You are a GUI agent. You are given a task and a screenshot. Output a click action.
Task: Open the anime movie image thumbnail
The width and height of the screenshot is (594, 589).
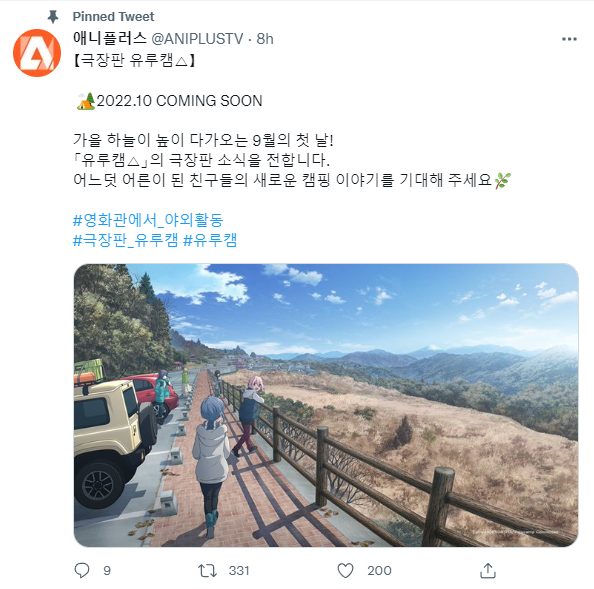326,405
